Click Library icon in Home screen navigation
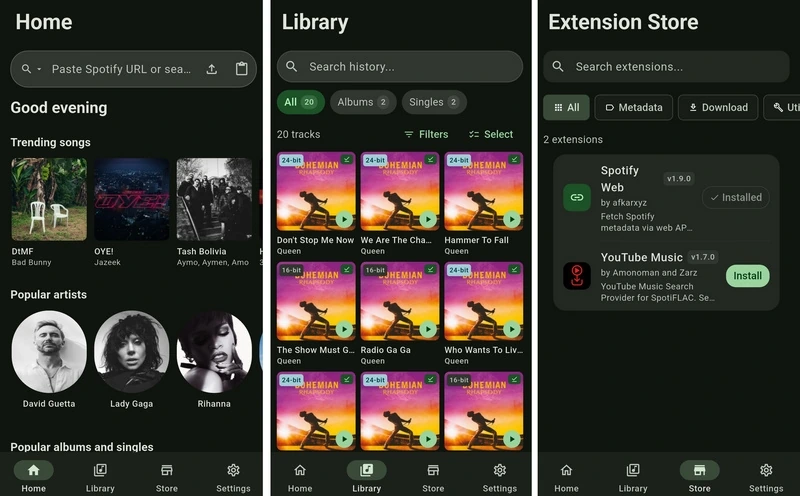Viewport: 800px width, 496px height. tap(100, 470)
